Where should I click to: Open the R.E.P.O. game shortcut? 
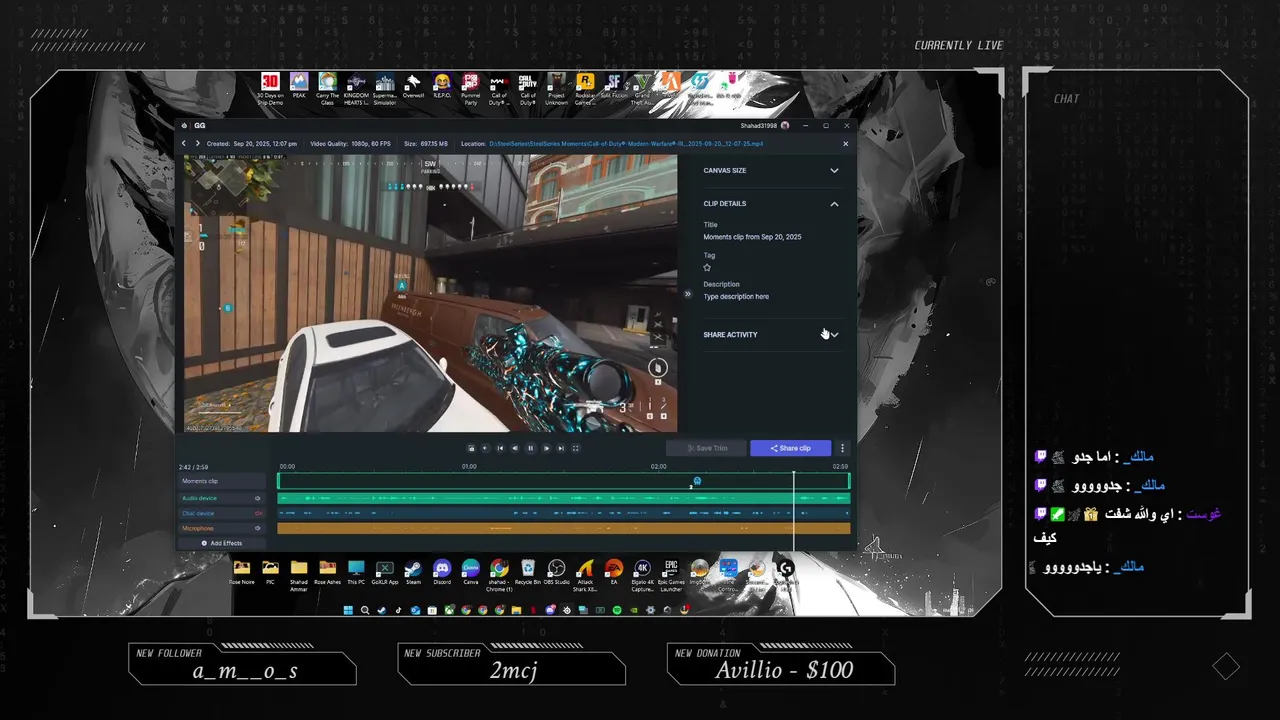coord(442,88)
